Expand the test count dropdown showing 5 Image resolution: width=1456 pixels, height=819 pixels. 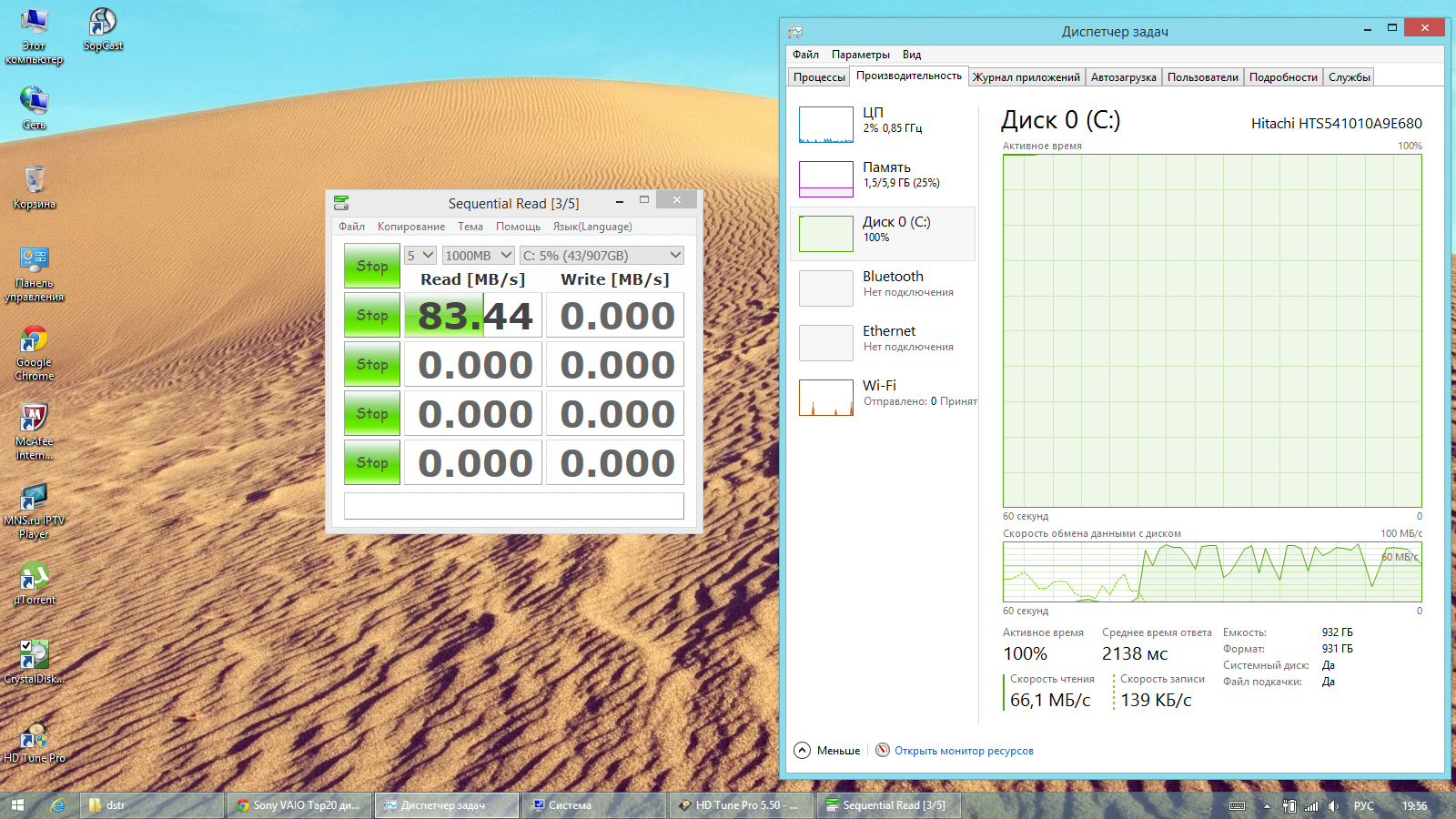coord(420,256)
